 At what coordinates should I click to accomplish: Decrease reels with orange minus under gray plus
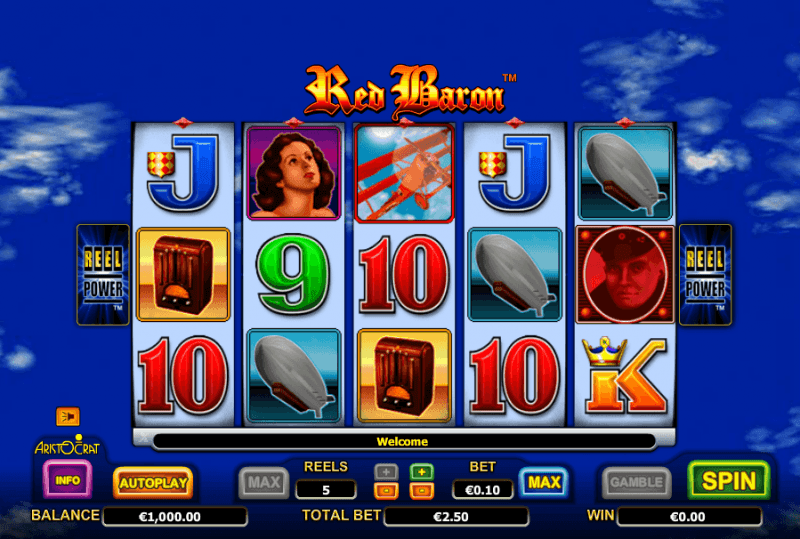(386, 491)
